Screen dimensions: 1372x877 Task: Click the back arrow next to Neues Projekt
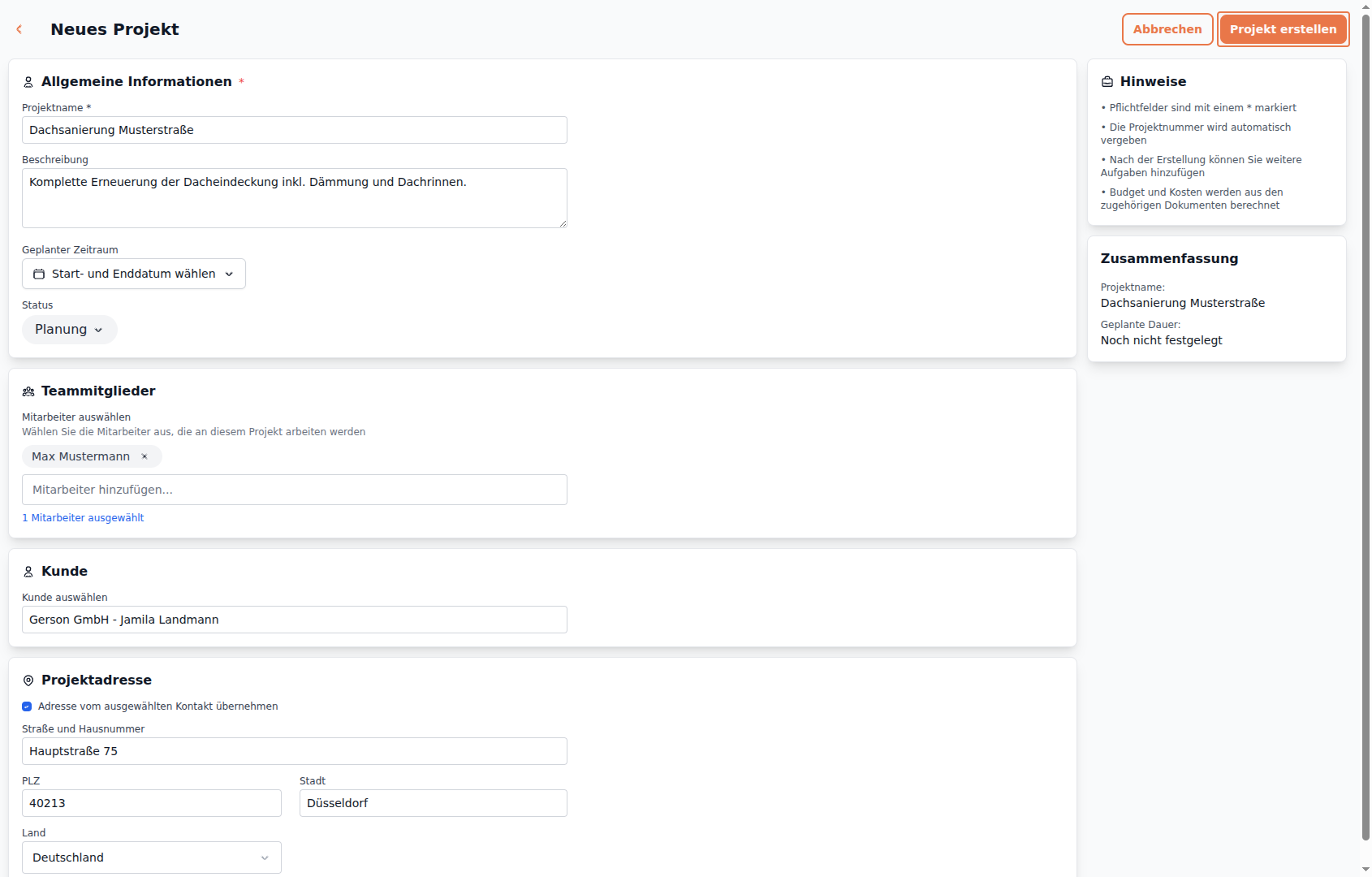(19, 29)
